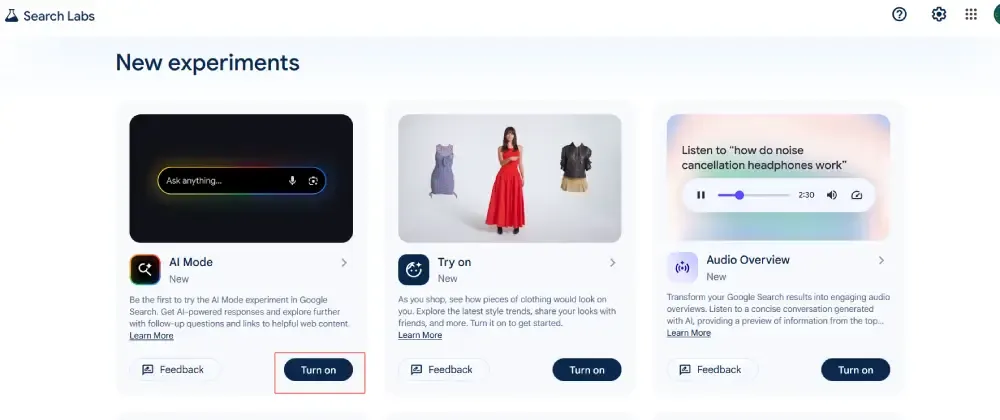Open Learn More link under Try on
Image resolution: width=1000 pixels, height=420 pixels.
pos(420,335)
